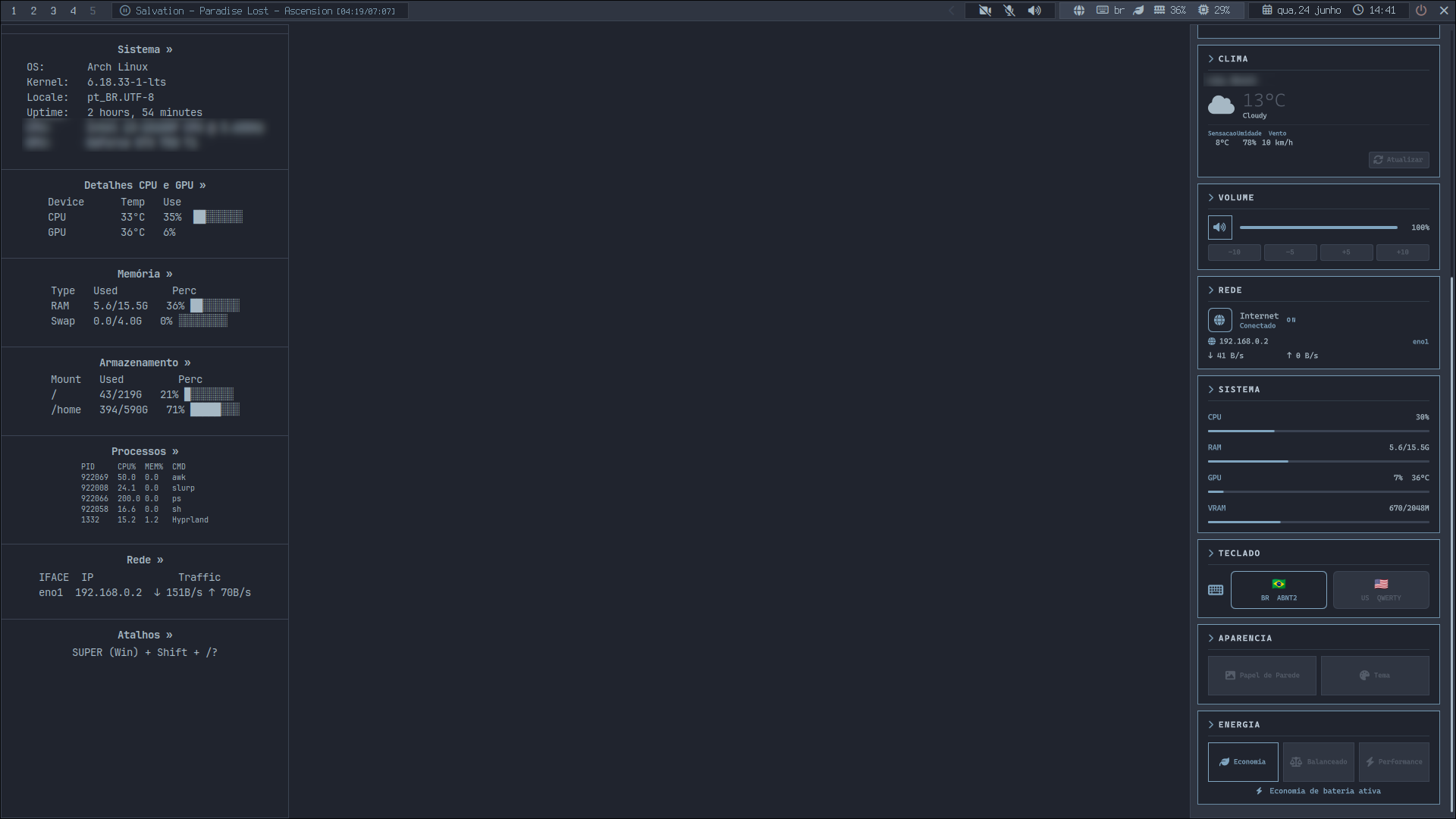Click the /home storage usage bar
Screen dimensions: 1456x819
pos(215,409)
